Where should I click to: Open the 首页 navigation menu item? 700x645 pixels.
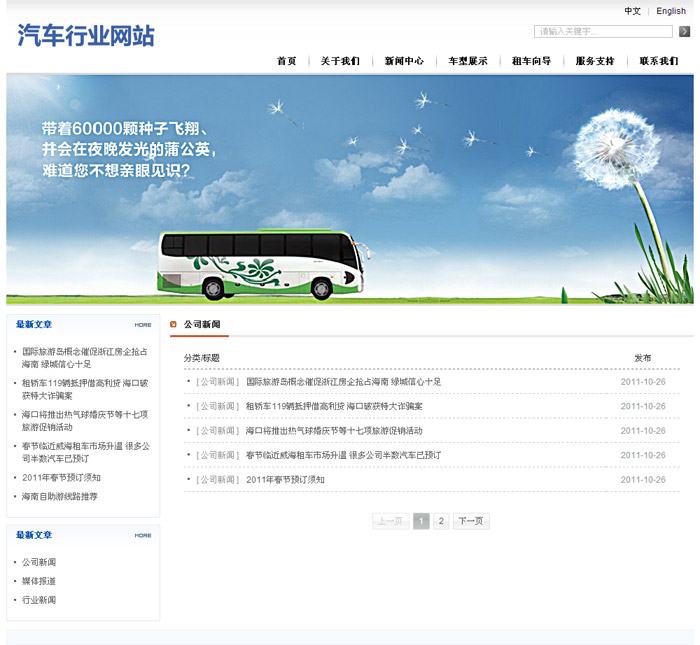(x=287, y=61)
